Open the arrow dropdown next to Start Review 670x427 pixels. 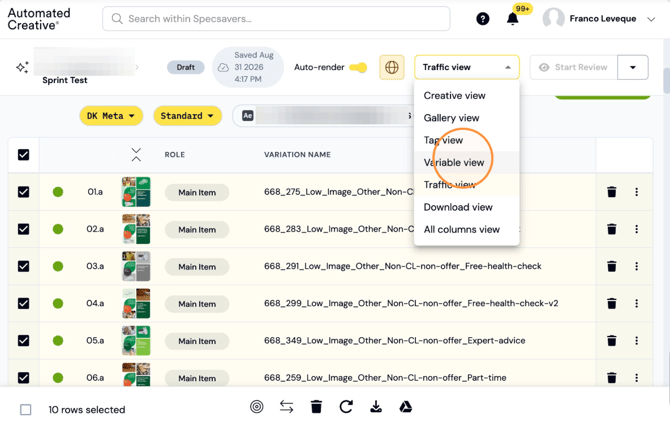[632, 67]
